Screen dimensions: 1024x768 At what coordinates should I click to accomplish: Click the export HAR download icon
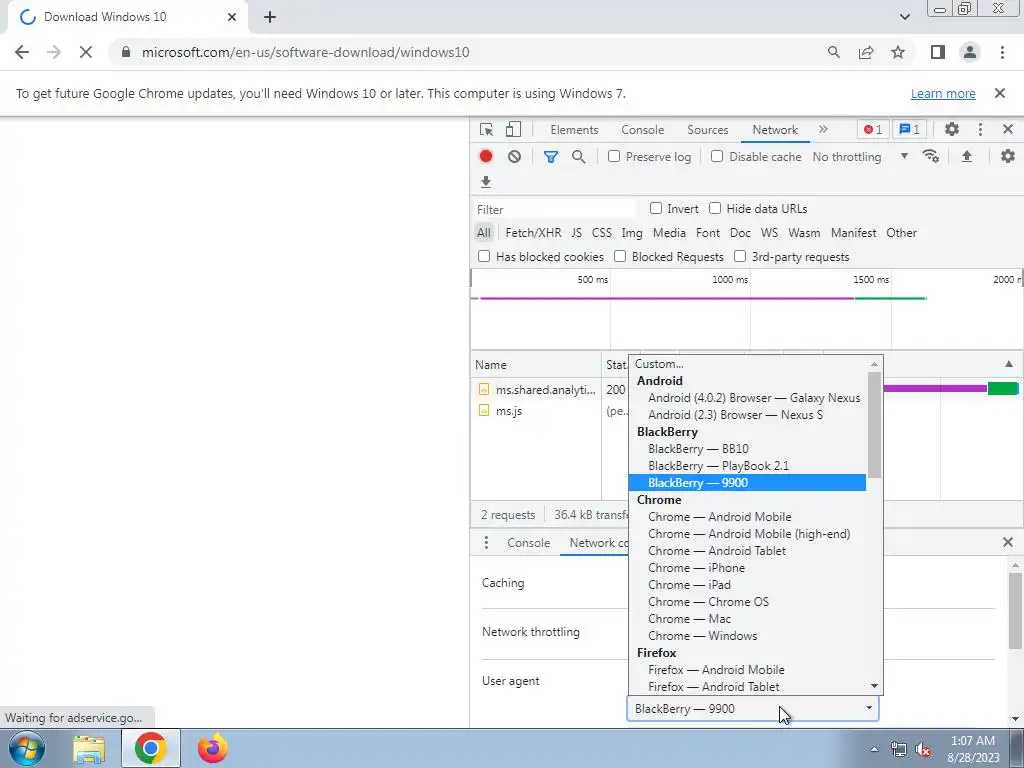(486, 182)
